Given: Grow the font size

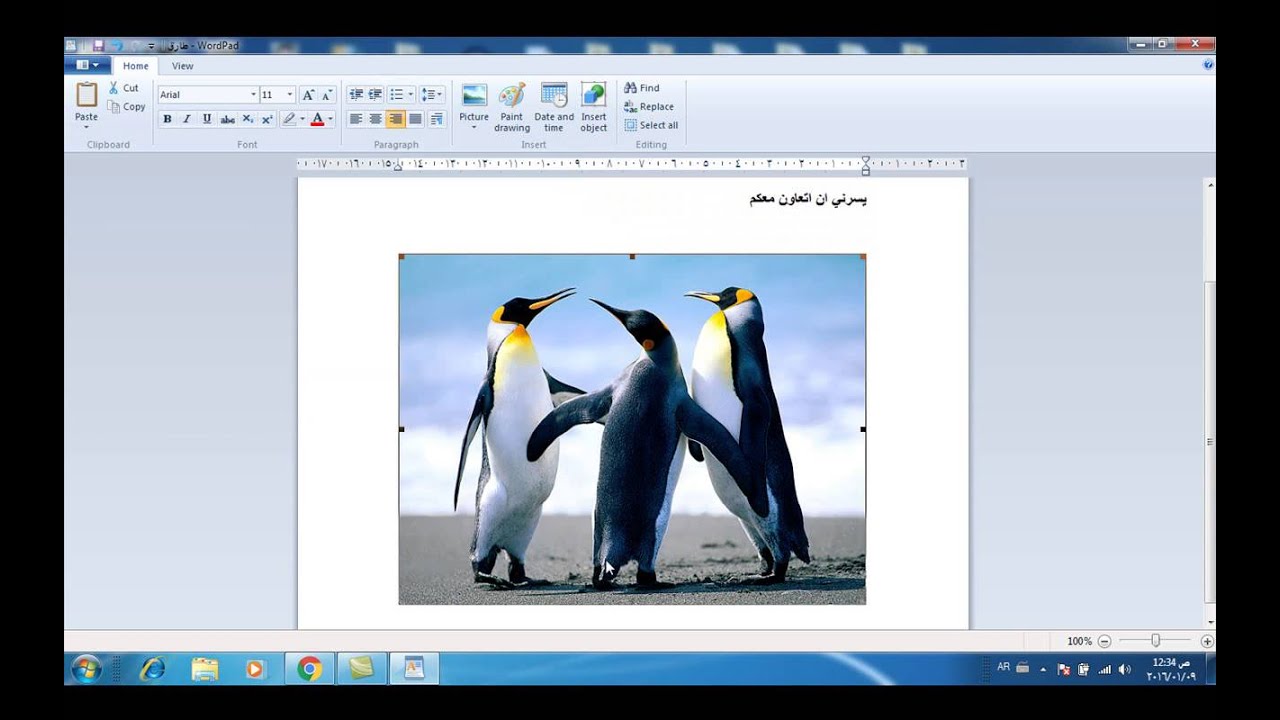Looking at the screenshot, I should (x=308, y=95).
